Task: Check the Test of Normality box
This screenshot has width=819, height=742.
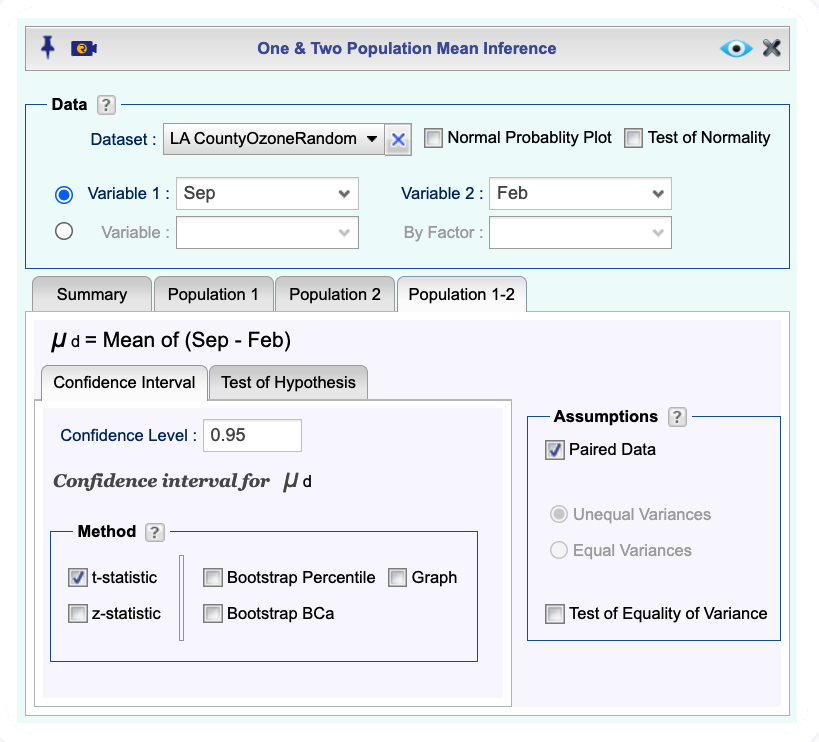Action: [633, 138]
